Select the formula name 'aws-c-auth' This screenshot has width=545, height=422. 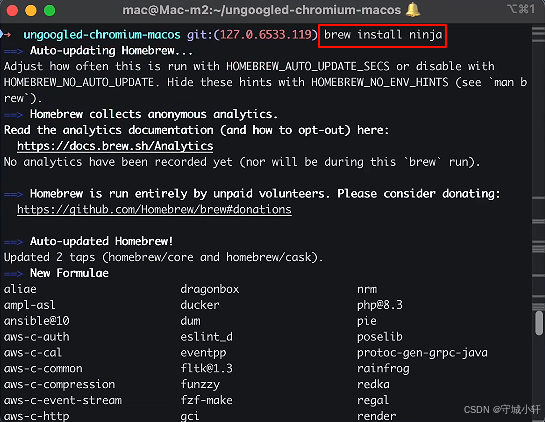pyautogui.click(x=36, y=337)
